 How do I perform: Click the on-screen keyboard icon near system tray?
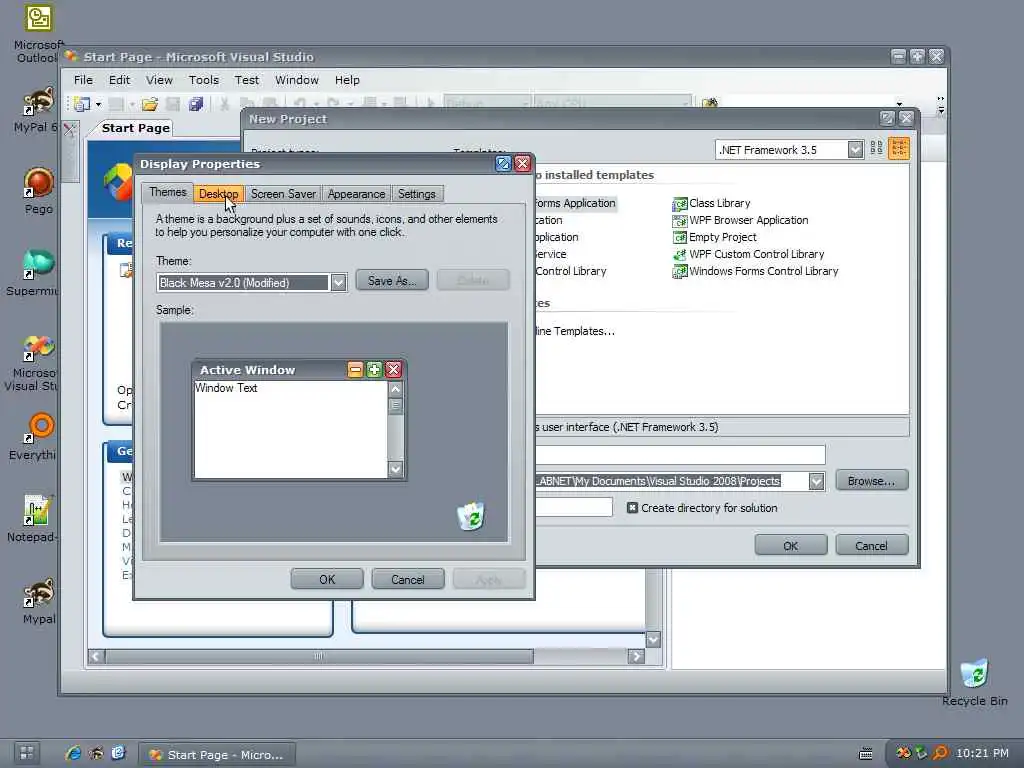pyautogui.click(x=866, y=754)
